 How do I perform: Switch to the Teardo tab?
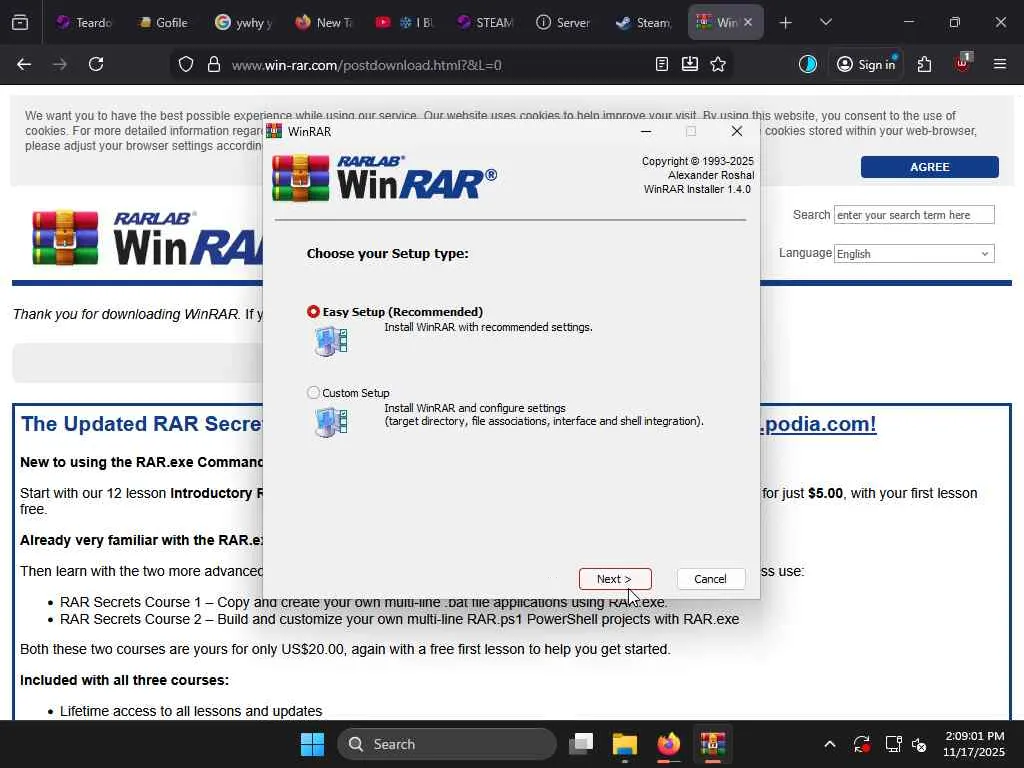click(x=84, y=23)
